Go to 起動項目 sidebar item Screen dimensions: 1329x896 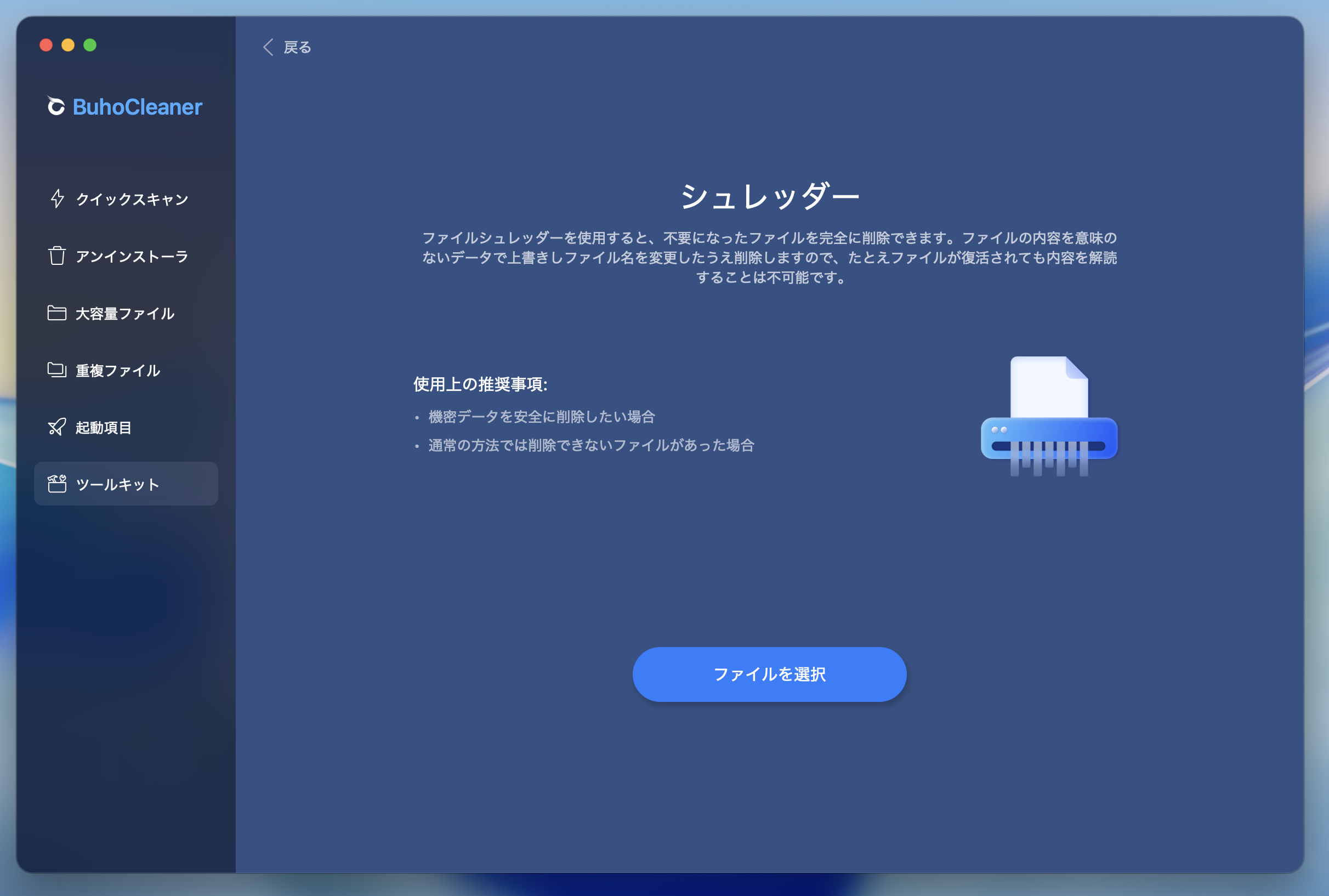[x=126, y=427]
